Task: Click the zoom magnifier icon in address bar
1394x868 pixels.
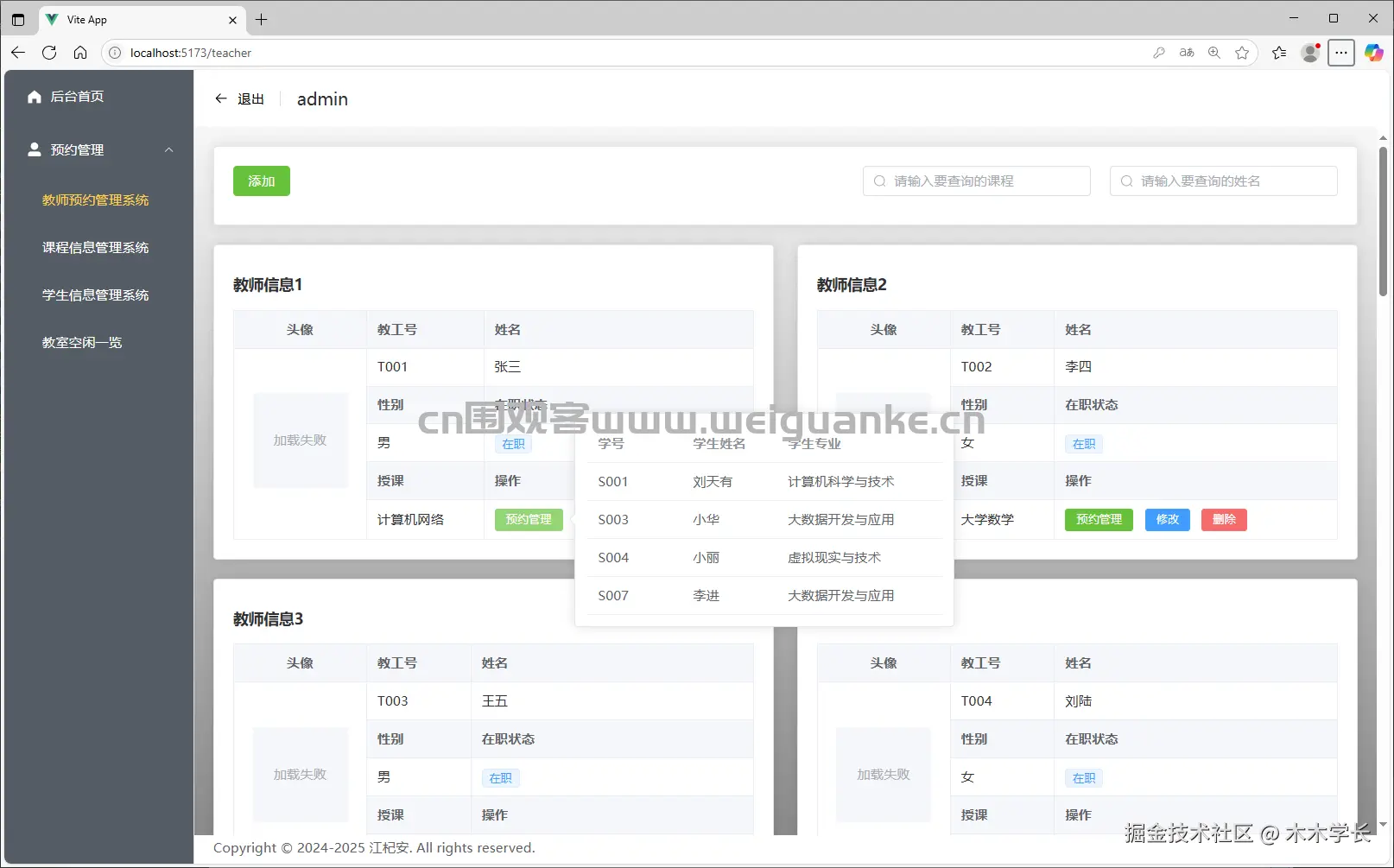Action: (x=1214, y=53)
